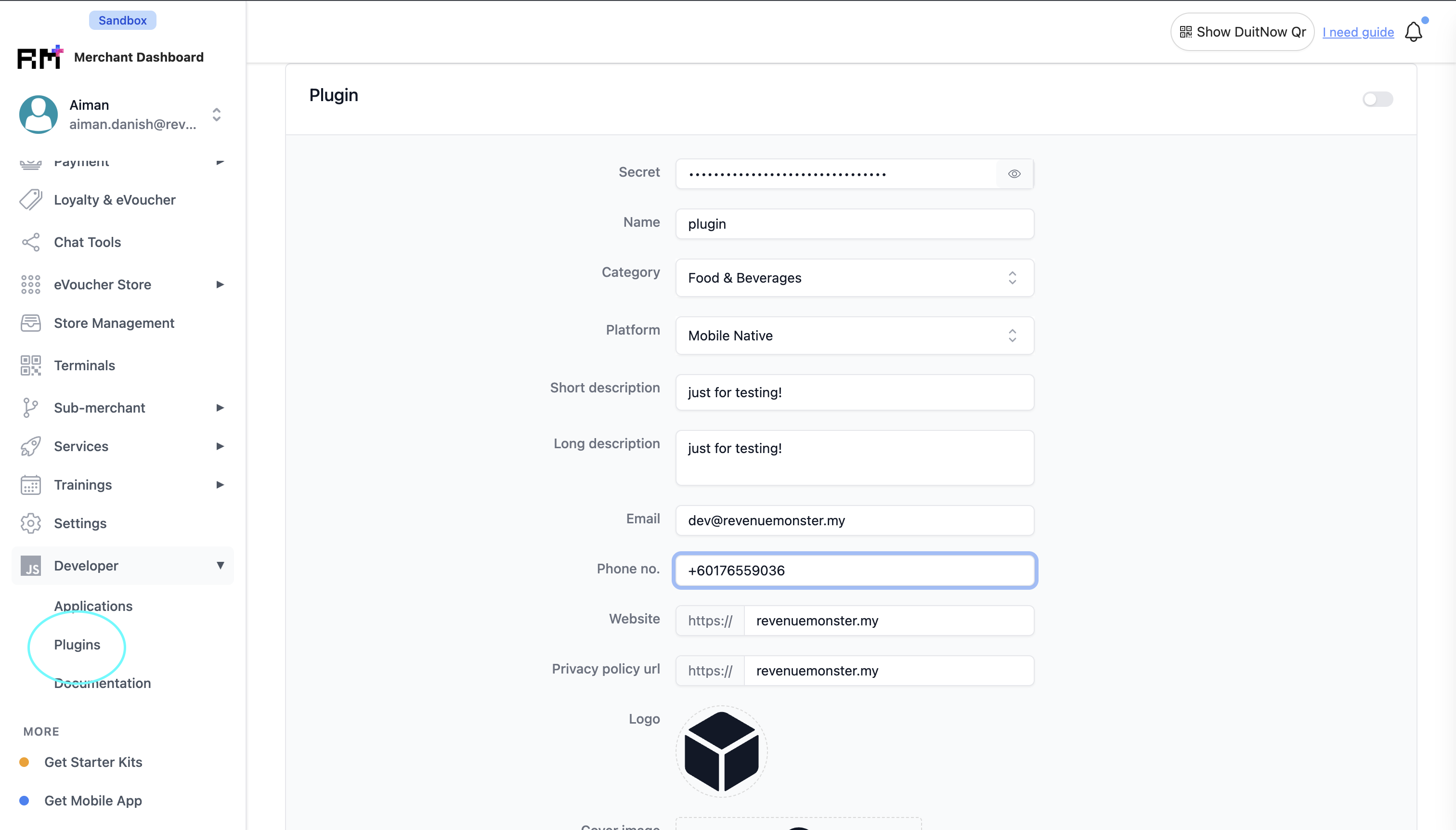Click the Short description field
1456x830 pixels.
point(855,392)
